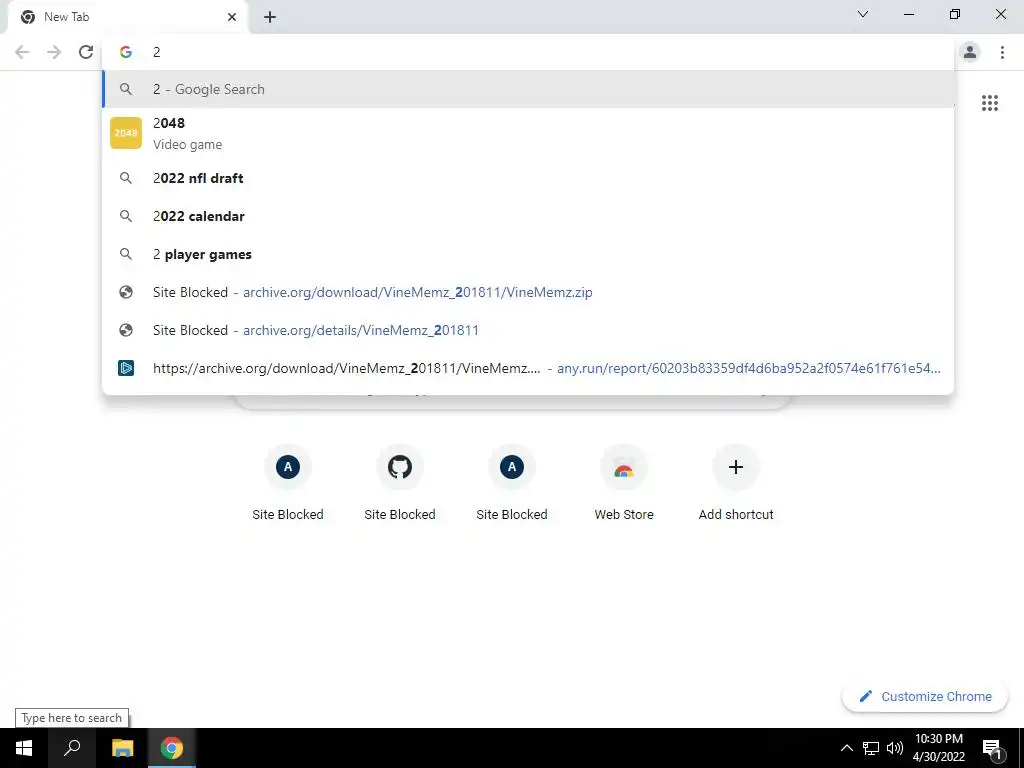Click the 2048 game yellow thumbnail icon

pyautogui.click(x=126, y=133)
